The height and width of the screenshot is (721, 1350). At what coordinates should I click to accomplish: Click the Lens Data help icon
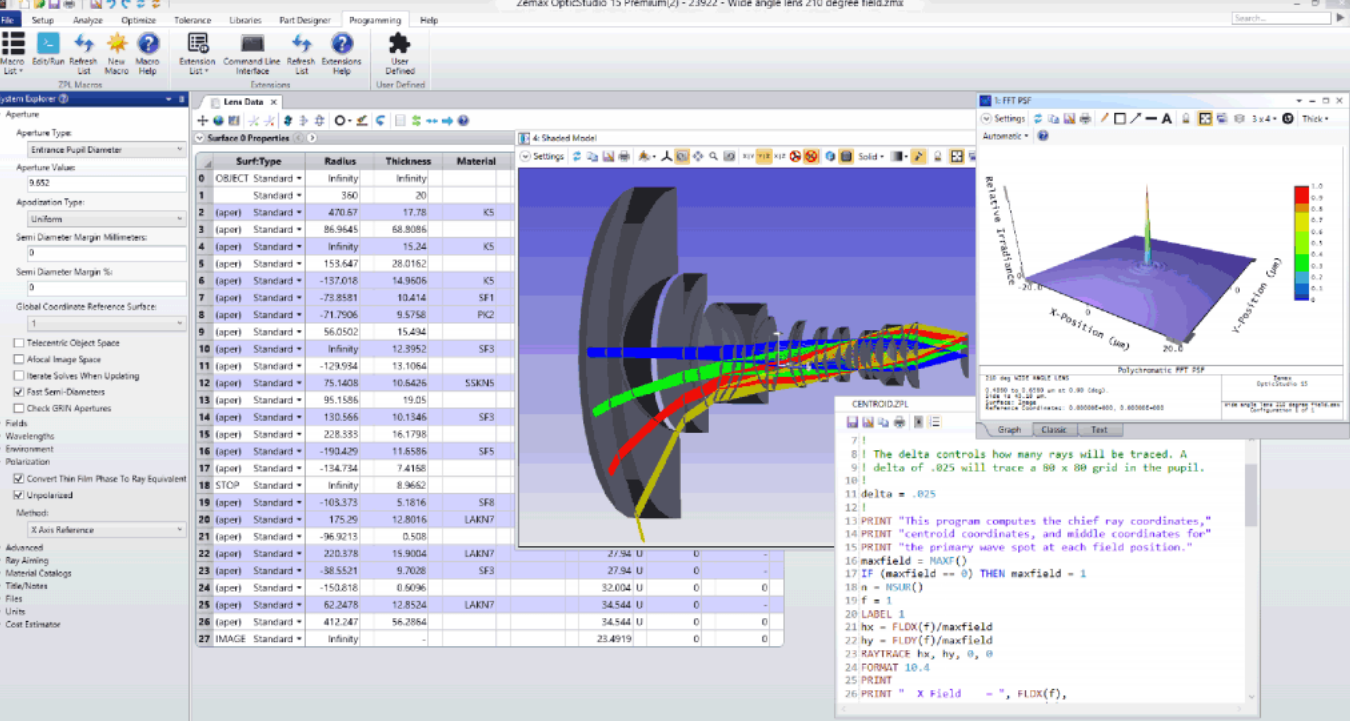463,121
